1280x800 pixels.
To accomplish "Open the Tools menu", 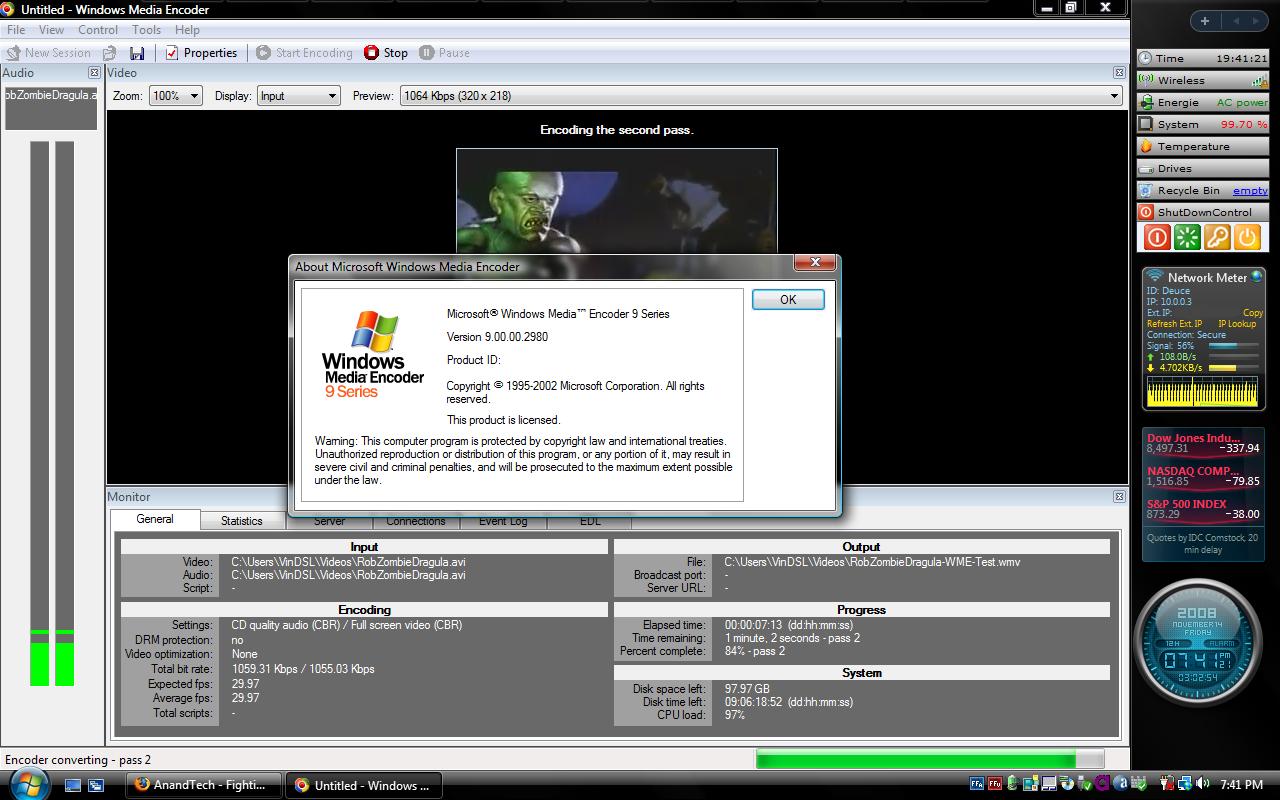I will (146, 30).
